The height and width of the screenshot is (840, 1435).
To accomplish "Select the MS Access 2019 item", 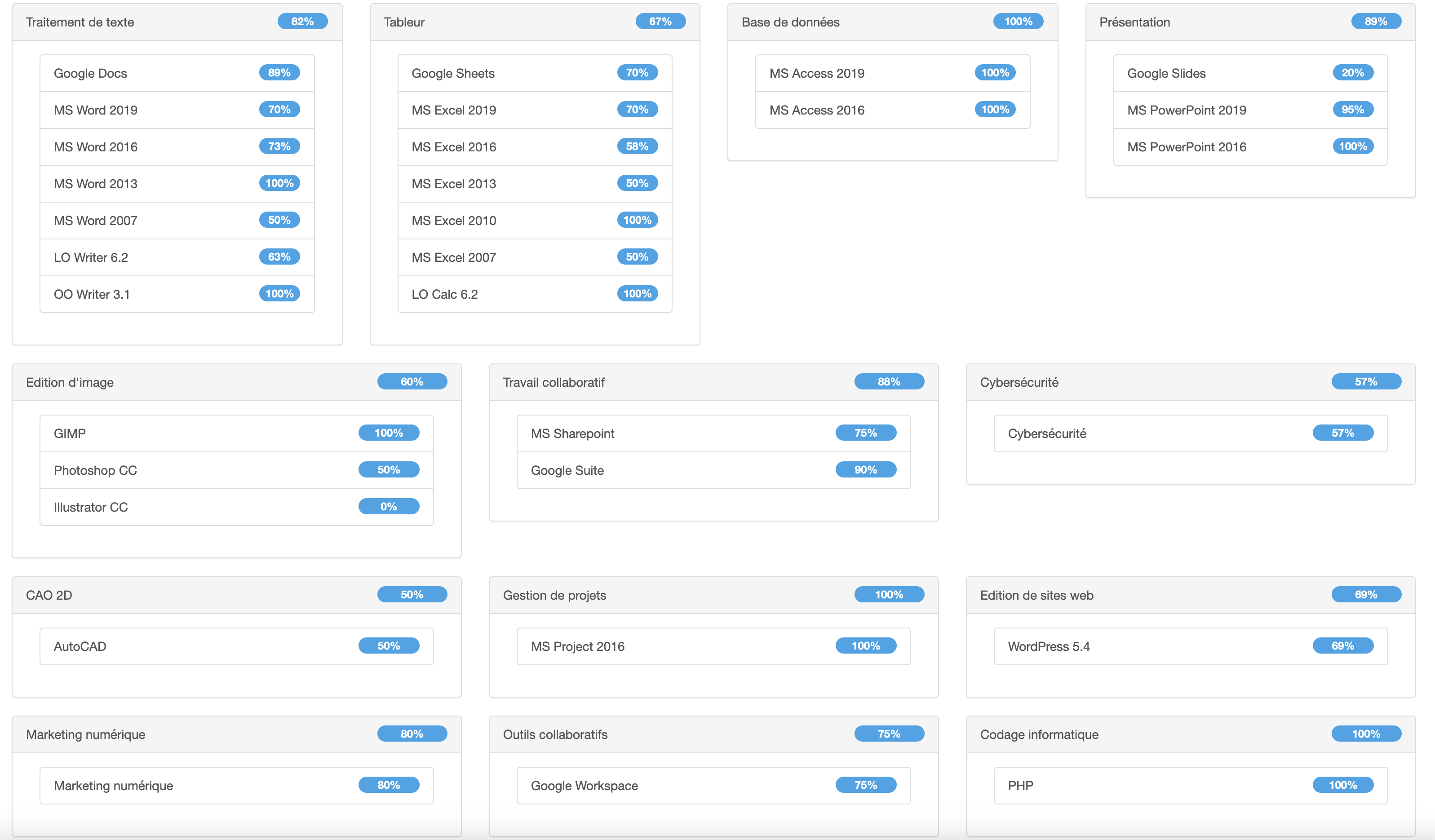I will 892,73.
